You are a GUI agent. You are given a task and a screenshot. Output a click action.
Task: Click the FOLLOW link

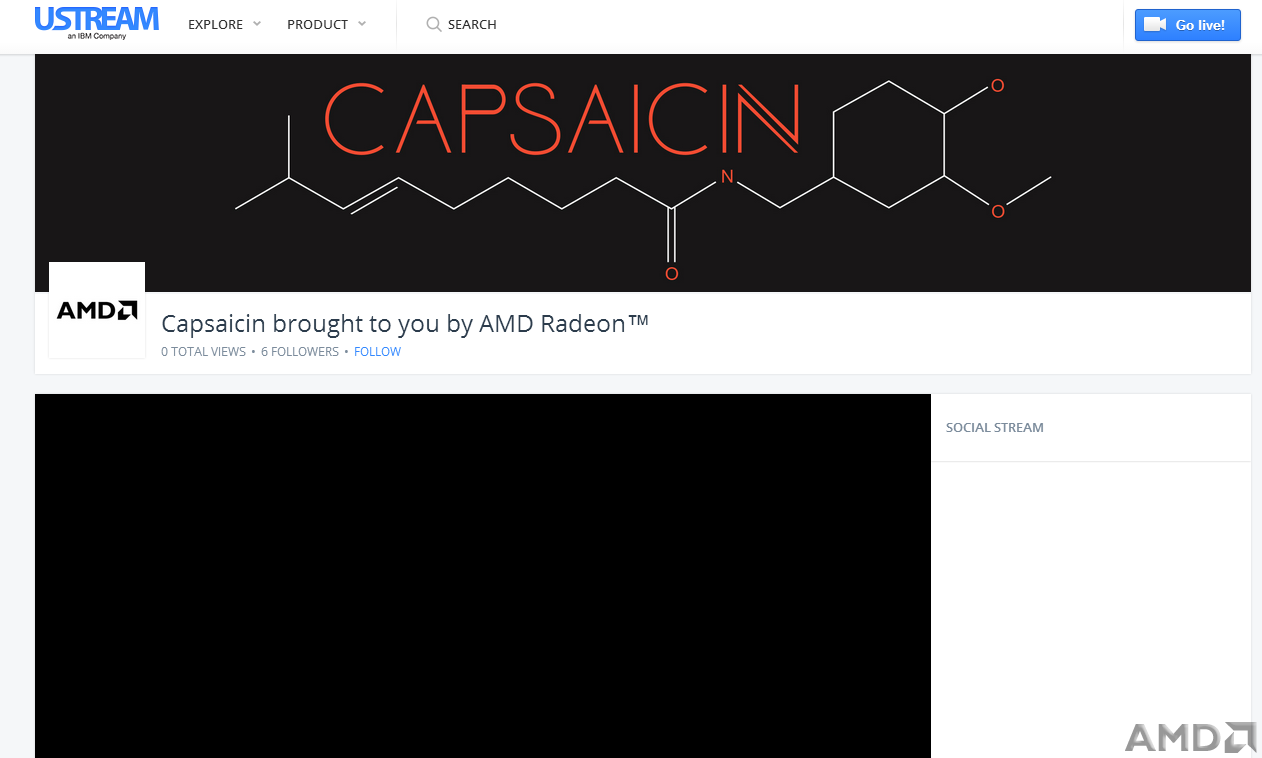(x=377, y=352)
